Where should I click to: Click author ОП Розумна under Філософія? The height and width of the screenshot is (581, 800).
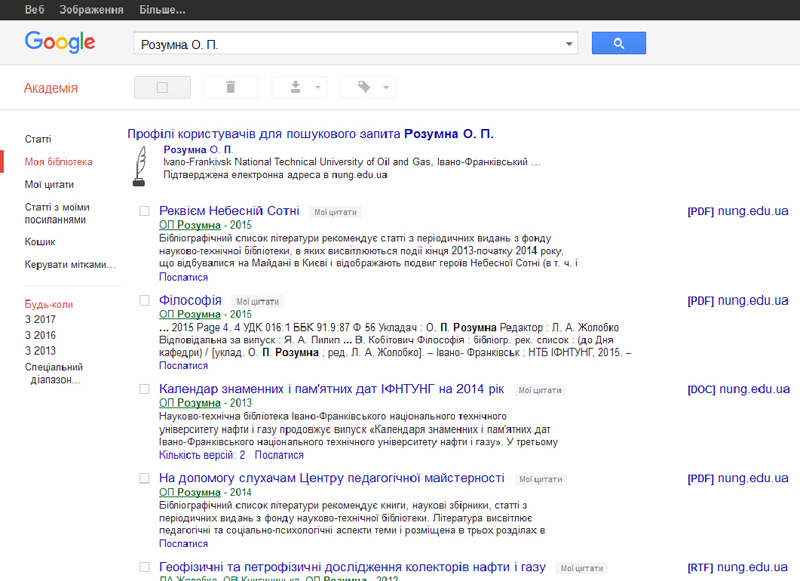click(190, 314)
